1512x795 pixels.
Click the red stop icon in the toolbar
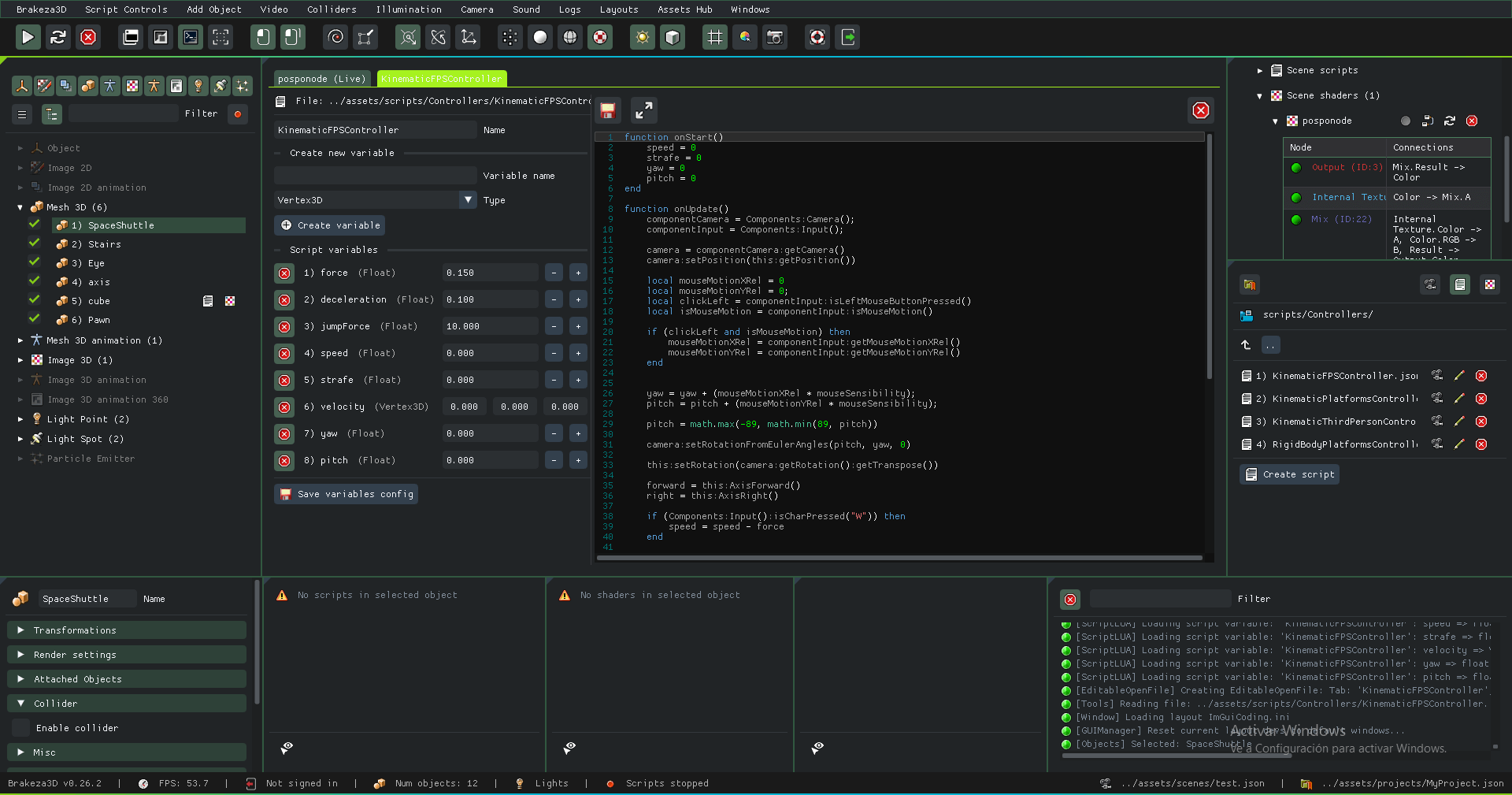(x=88, y=37)
